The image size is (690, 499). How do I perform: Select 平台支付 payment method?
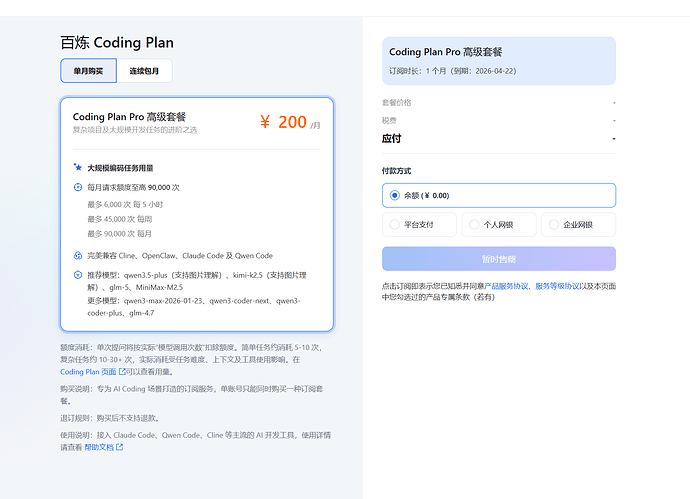click(419, 224)
